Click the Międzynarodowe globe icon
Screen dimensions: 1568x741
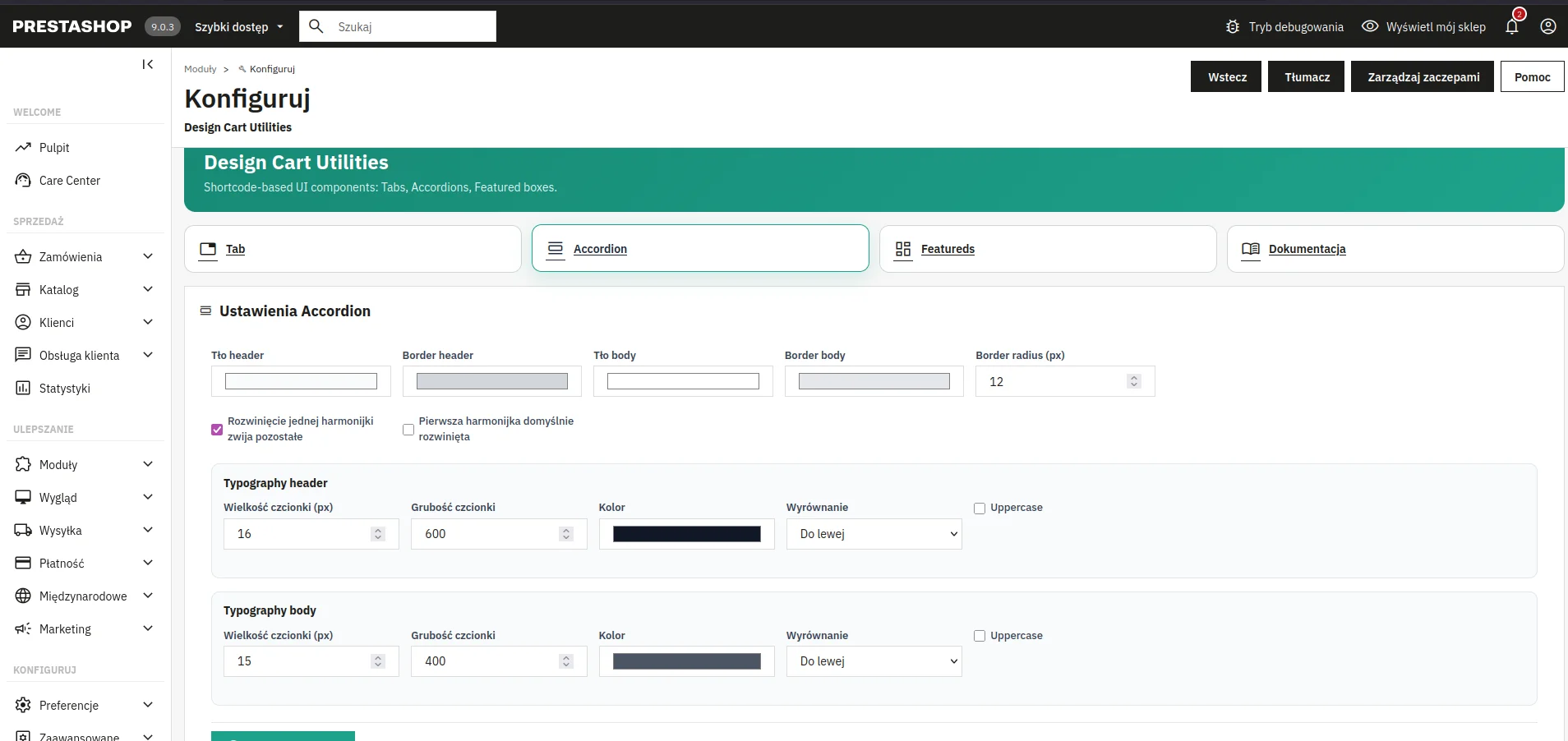click(x=23, y=596)
